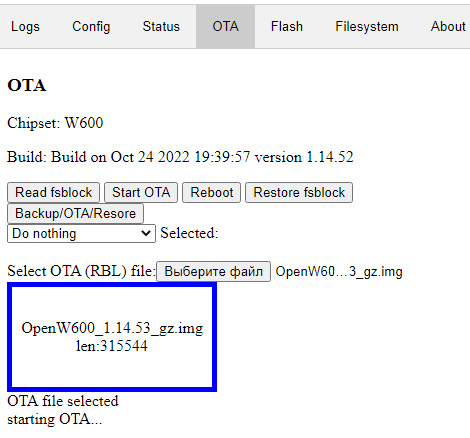Click the Выберите файл file chooser
470x438 pixels.
click(213, 271)
